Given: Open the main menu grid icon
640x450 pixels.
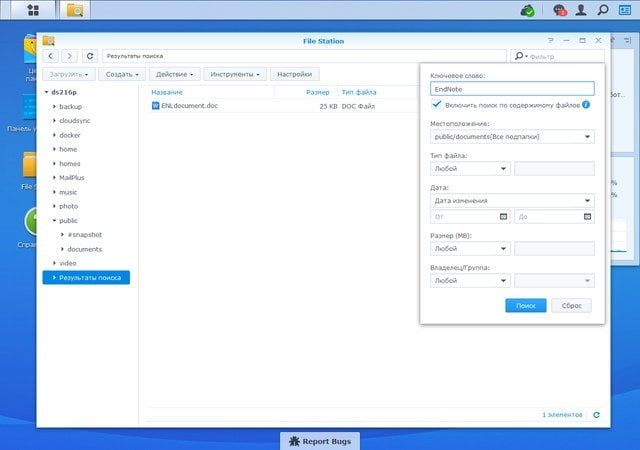Looking at the screenshot, I should 33,10.
